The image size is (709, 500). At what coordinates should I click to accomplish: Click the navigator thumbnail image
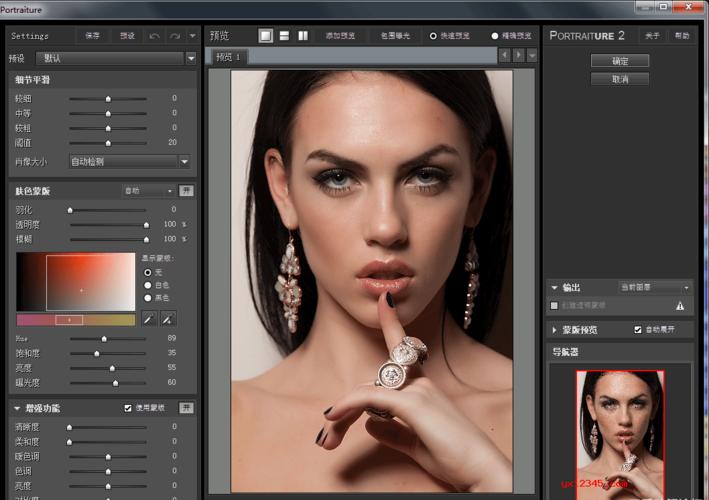click(619, 430)
